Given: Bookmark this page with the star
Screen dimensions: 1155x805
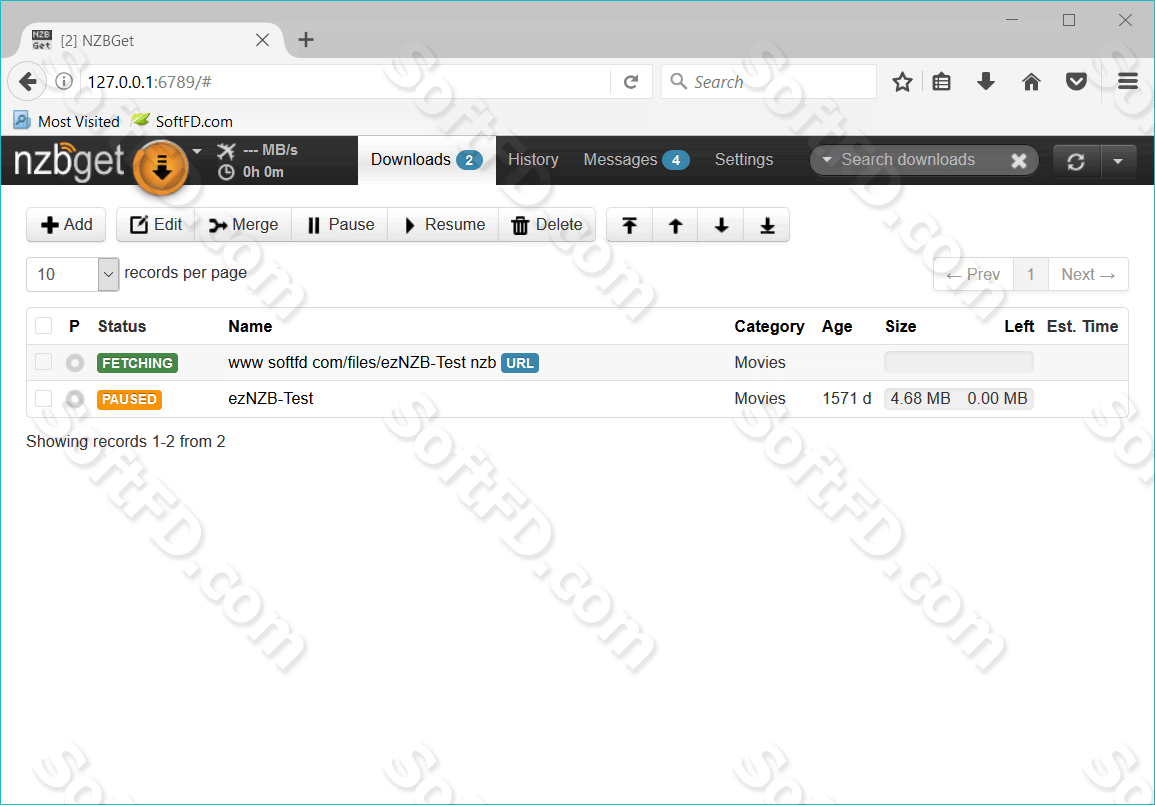Looking at the screenshot, I should (x=902, y=82).
